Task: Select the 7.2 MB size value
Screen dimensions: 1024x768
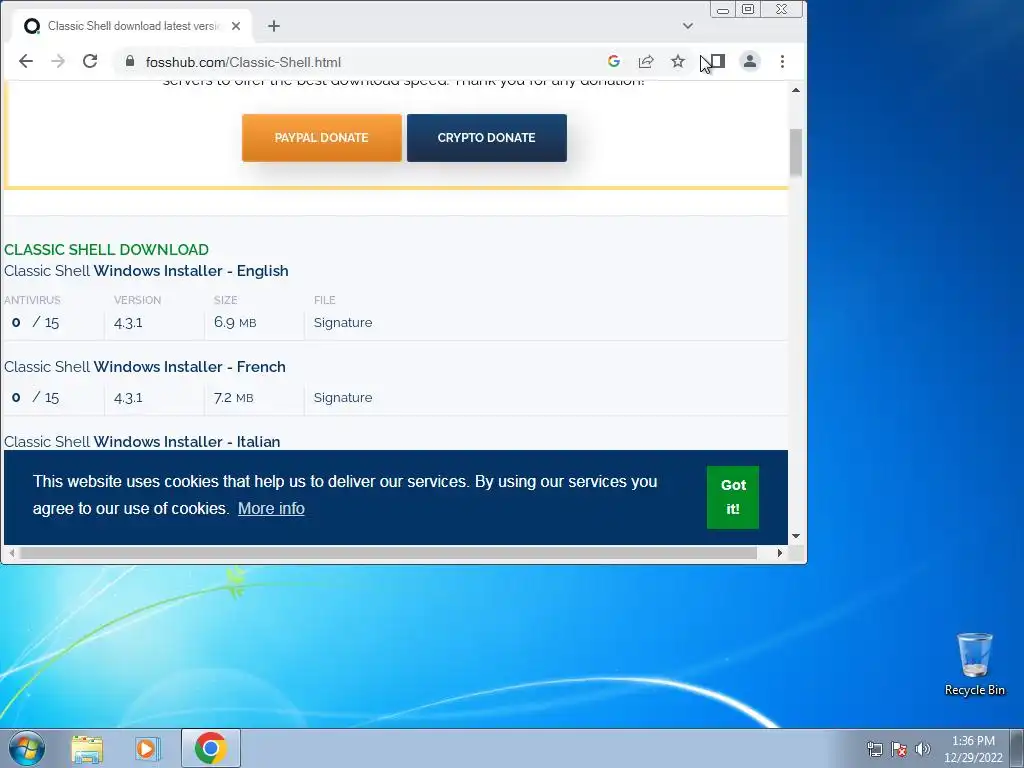Action: (x=234, y=398)
